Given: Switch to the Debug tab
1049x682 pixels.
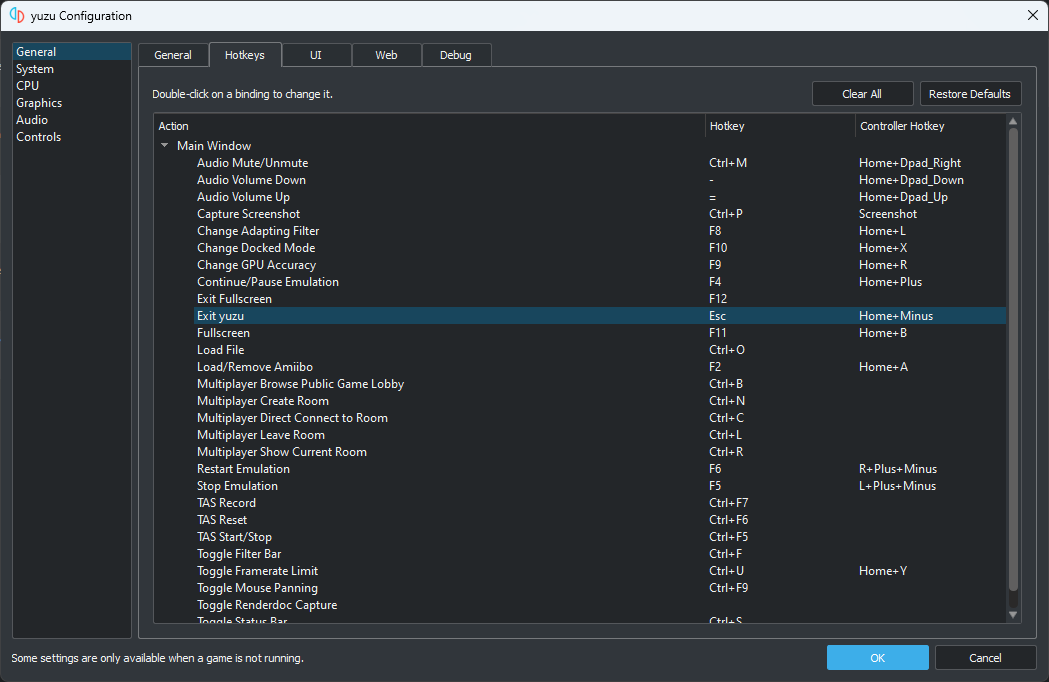Looking at the screenshot, I should click(456, 55).
